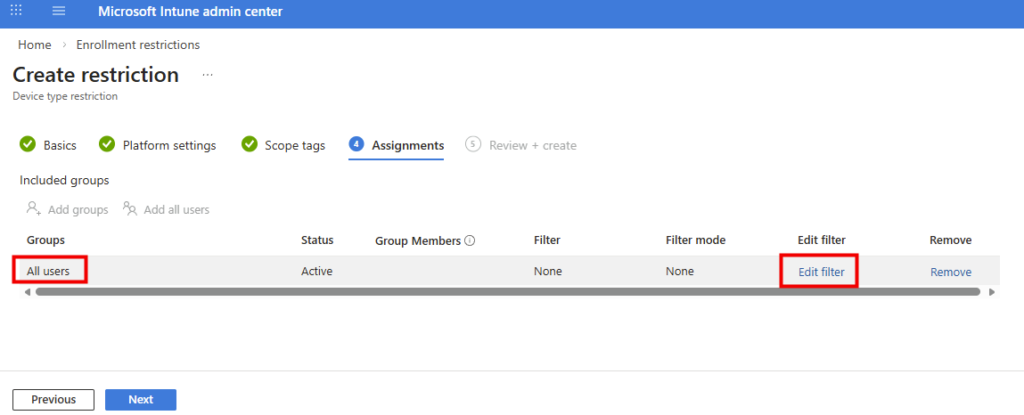Click the scrollbar right arrow
This screenshot has height=415, width=1024.
(992, 292)
